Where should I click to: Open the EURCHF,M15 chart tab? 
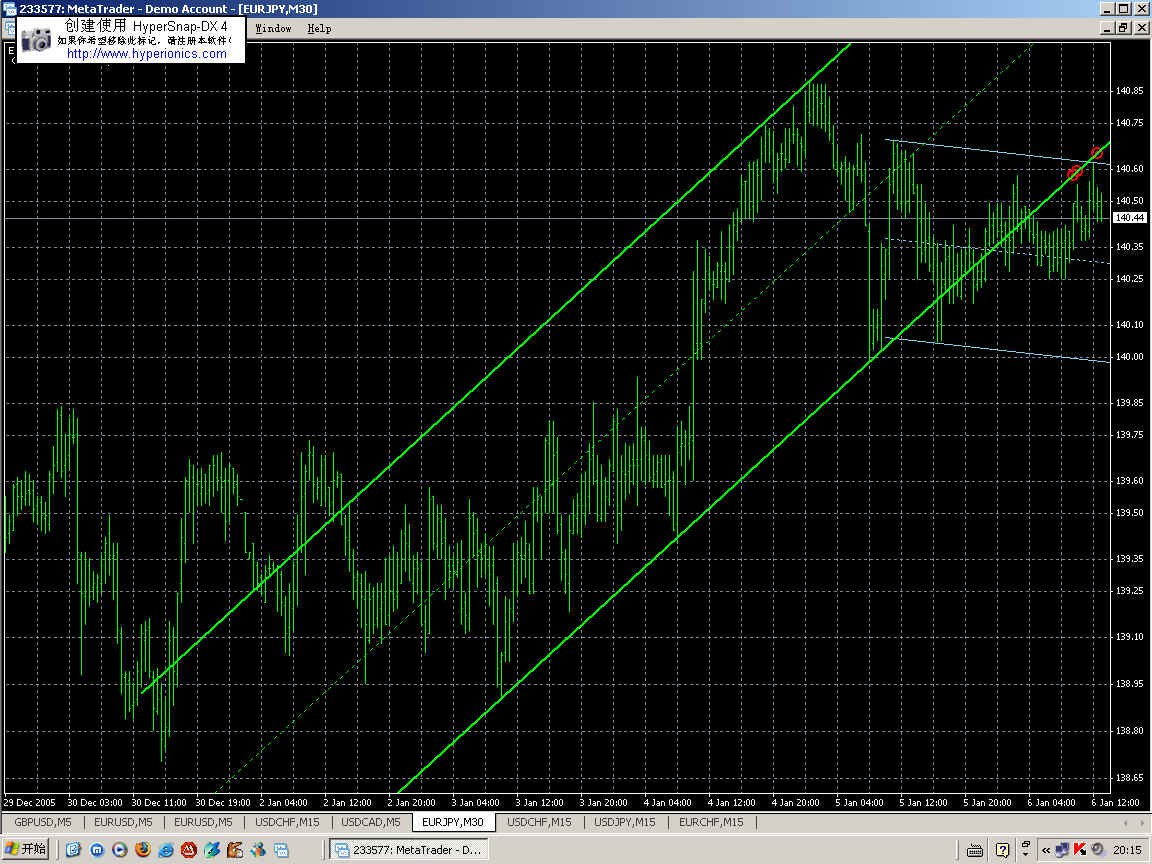click(710, 822)
